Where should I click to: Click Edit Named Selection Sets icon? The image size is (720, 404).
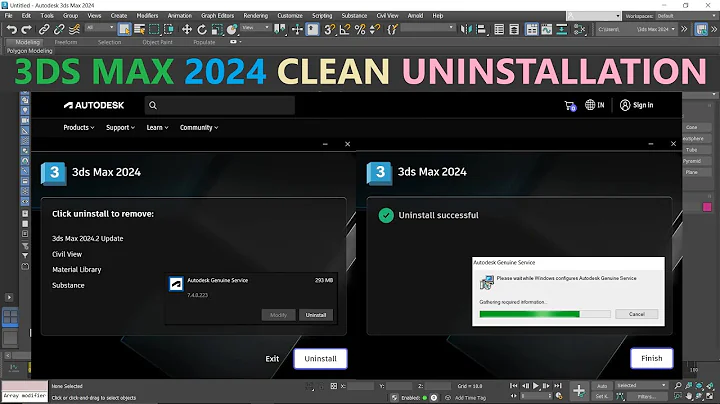392,29
